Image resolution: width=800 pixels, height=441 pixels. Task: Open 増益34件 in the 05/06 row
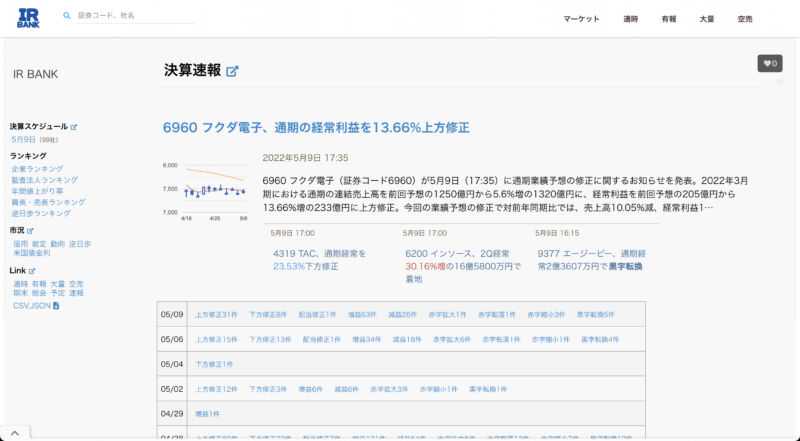(367, 339)
